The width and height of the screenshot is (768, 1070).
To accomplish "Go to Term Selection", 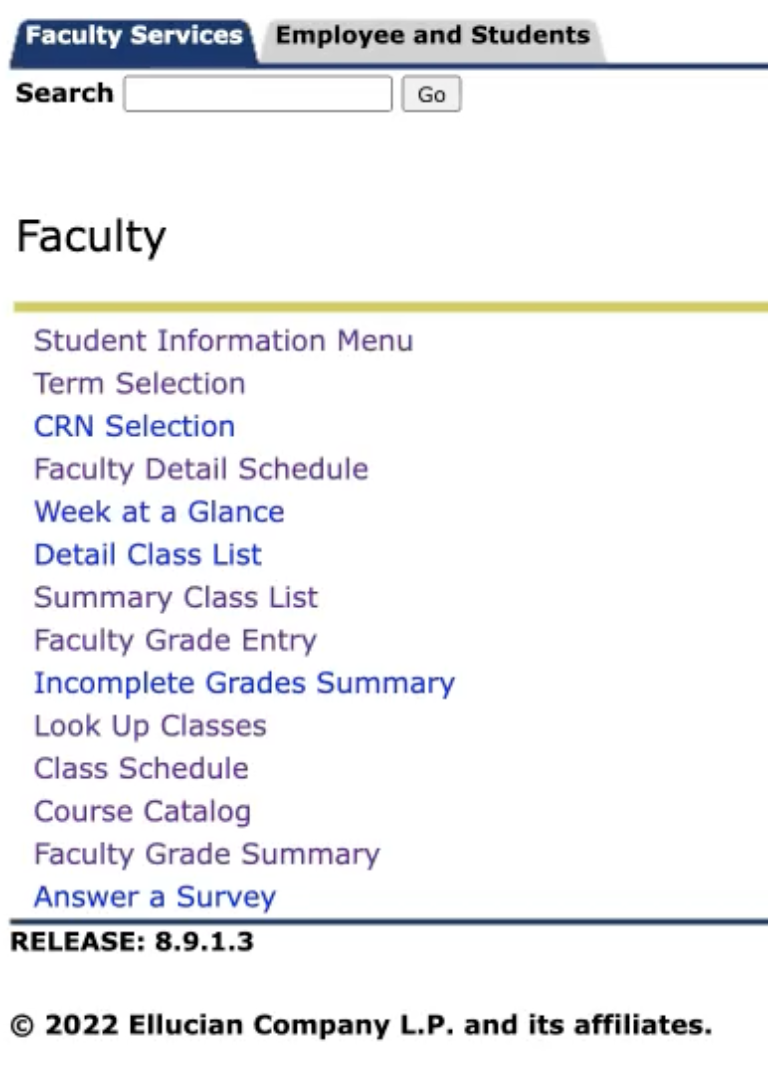I will click(x=139, y=384).
